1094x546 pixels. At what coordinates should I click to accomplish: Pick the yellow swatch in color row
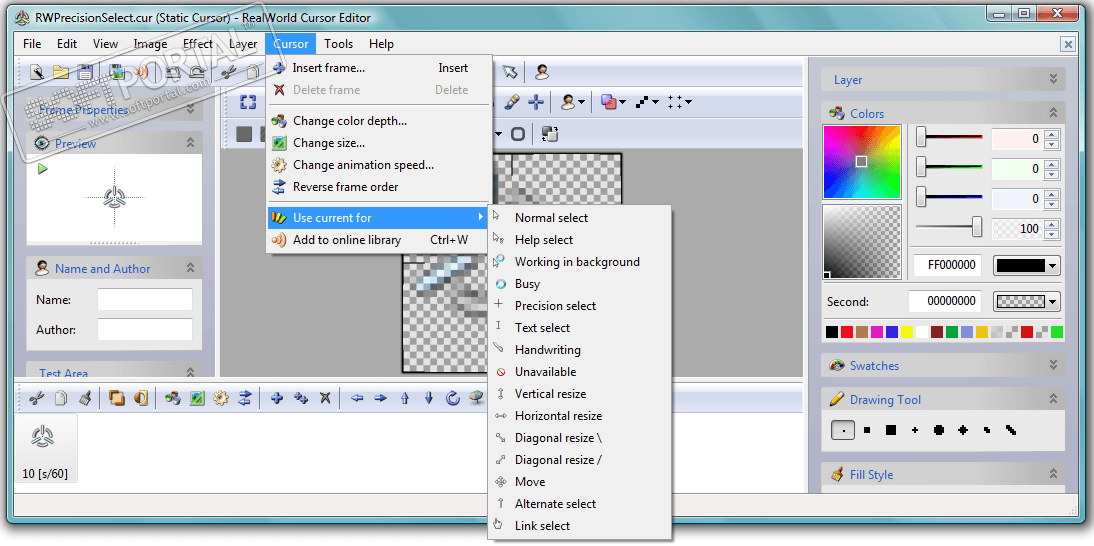click(907, 332)
